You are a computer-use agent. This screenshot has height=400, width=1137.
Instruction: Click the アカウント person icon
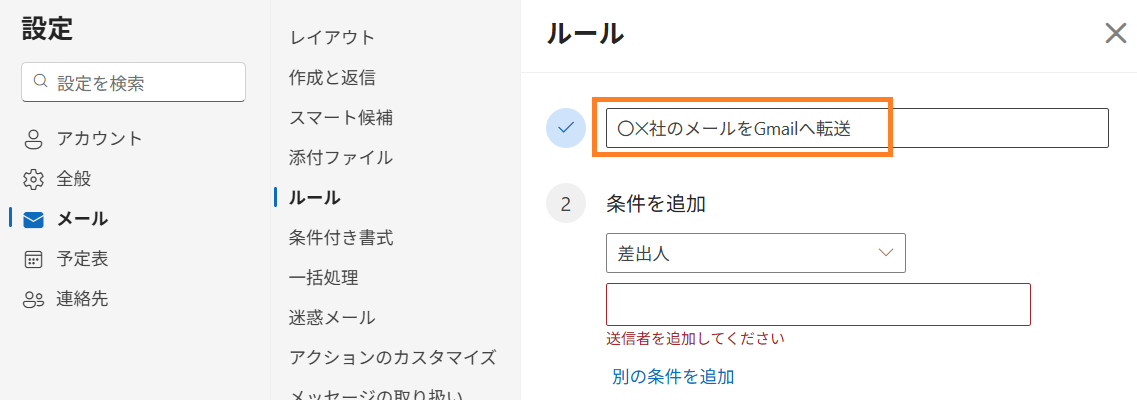[x=34, y=139]
